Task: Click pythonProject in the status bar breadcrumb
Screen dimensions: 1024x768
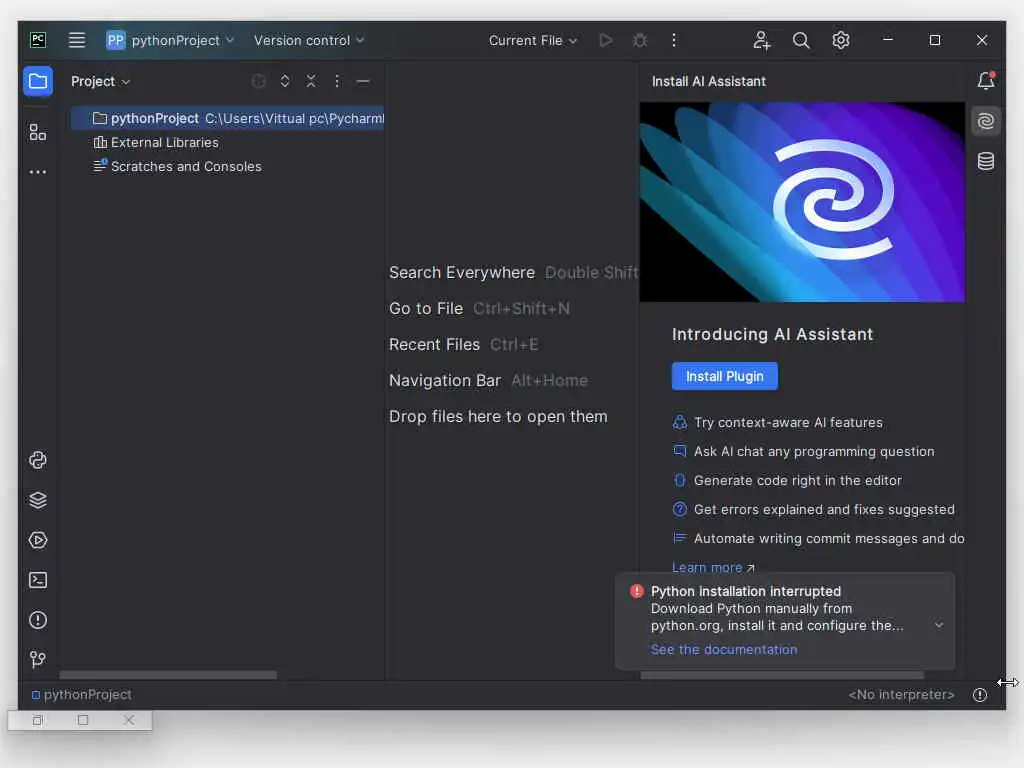Action: pyautogui.click(x=82, y=695)
